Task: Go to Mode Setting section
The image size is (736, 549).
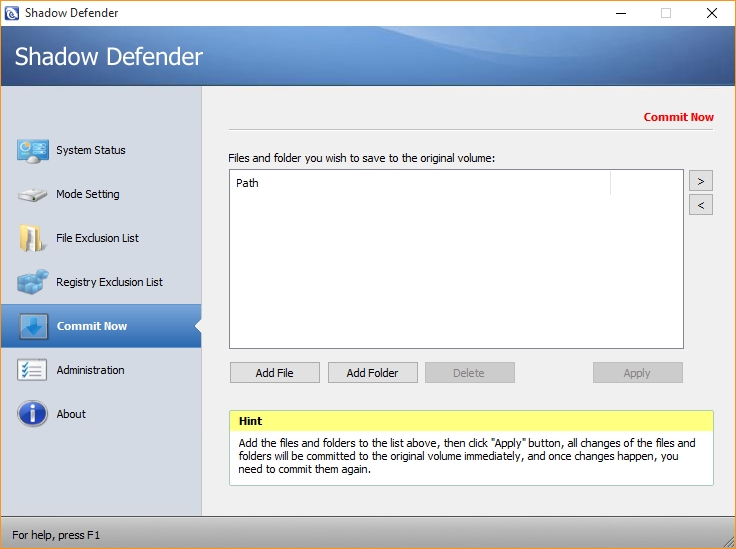Action: pyautogui.click(x=87, y=194)
